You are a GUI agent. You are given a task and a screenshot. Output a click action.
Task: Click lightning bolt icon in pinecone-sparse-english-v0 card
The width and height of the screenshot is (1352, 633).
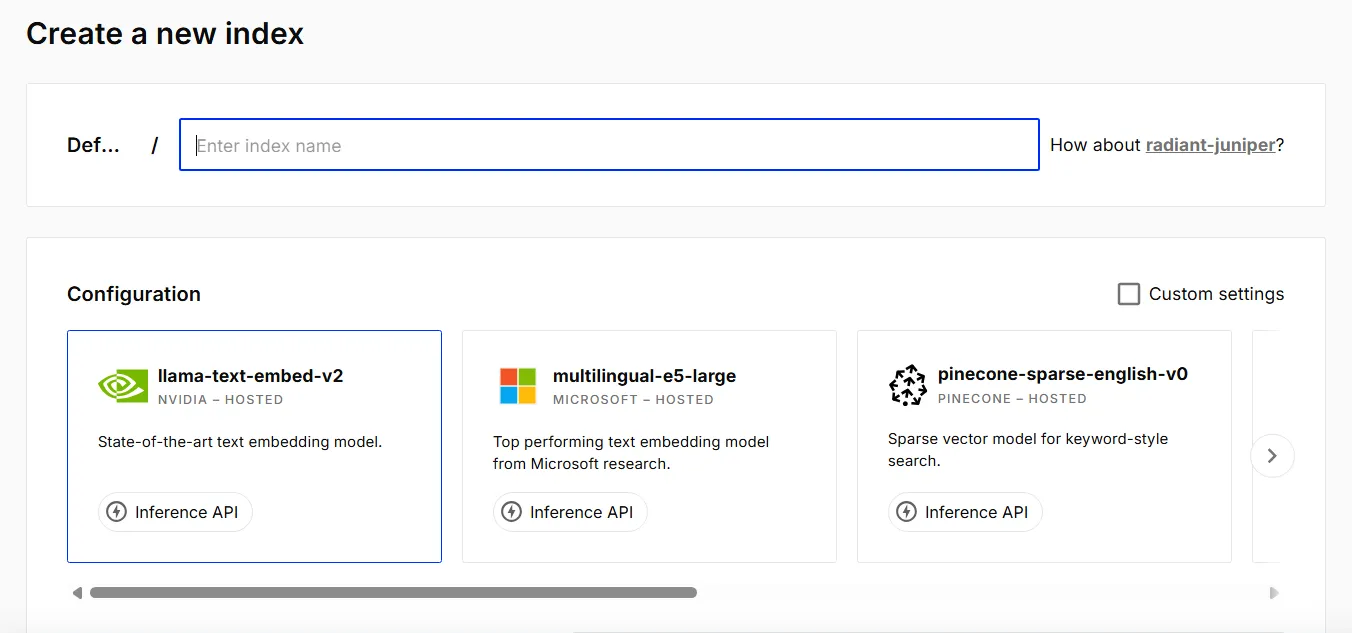pyautogui.click(x=907, y=512)
